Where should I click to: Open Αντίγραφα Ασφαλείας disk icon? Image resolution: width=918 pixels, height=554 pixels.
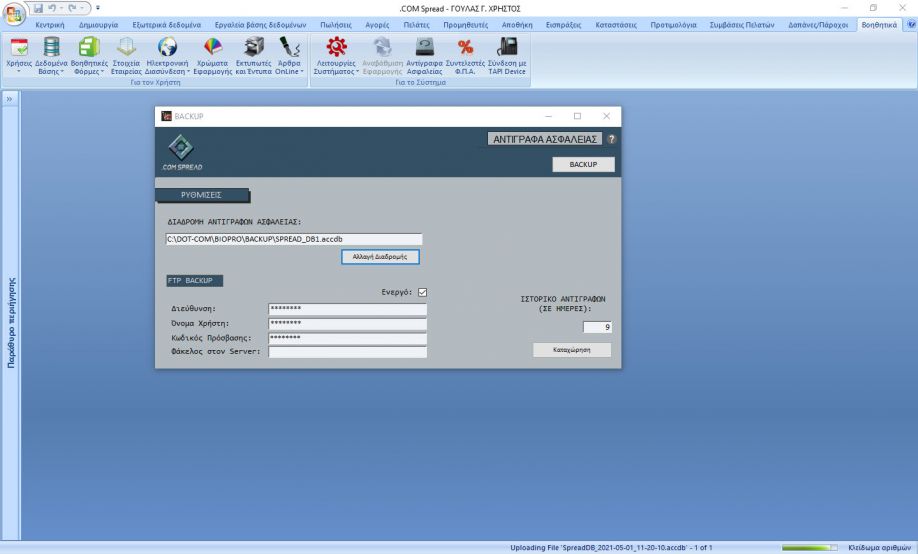(424, 47)
